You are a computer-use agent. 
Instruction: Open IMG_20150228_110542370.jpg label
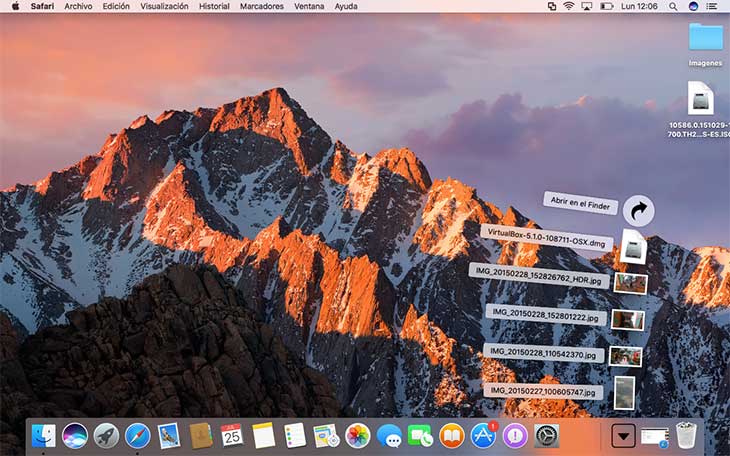[x=543, y=354]
